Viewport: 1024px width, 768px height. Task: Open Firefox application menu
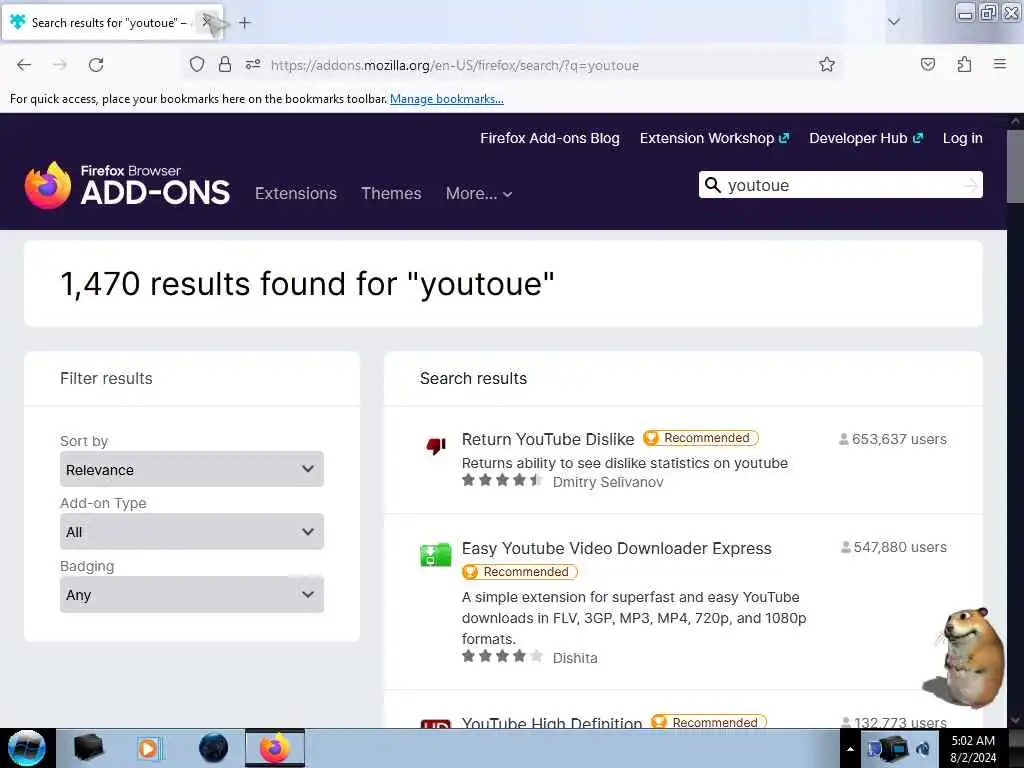coord(1000,64)
